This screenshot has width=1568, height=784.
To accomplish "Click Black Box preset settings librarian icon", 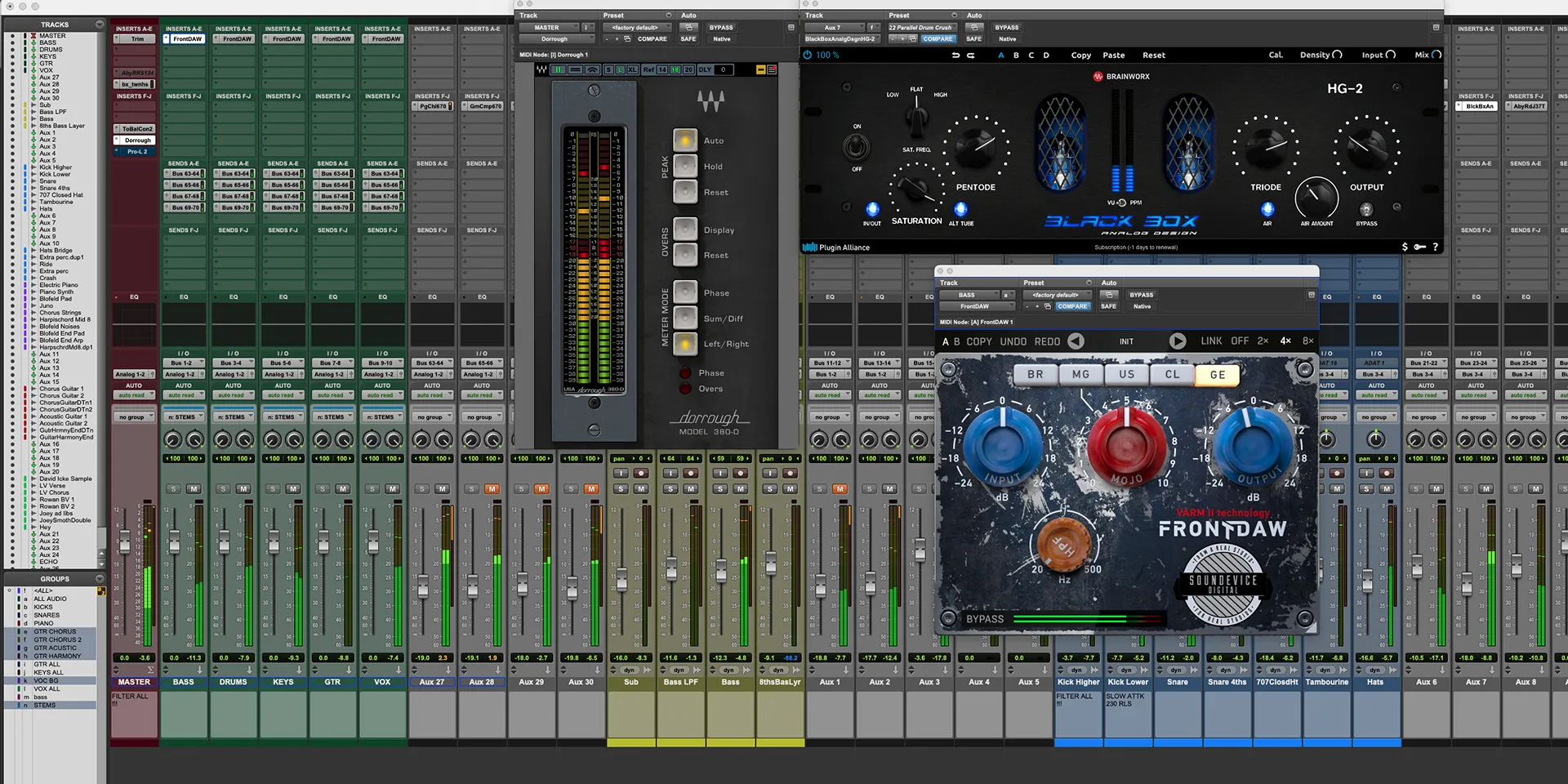I will click(913, 38).
